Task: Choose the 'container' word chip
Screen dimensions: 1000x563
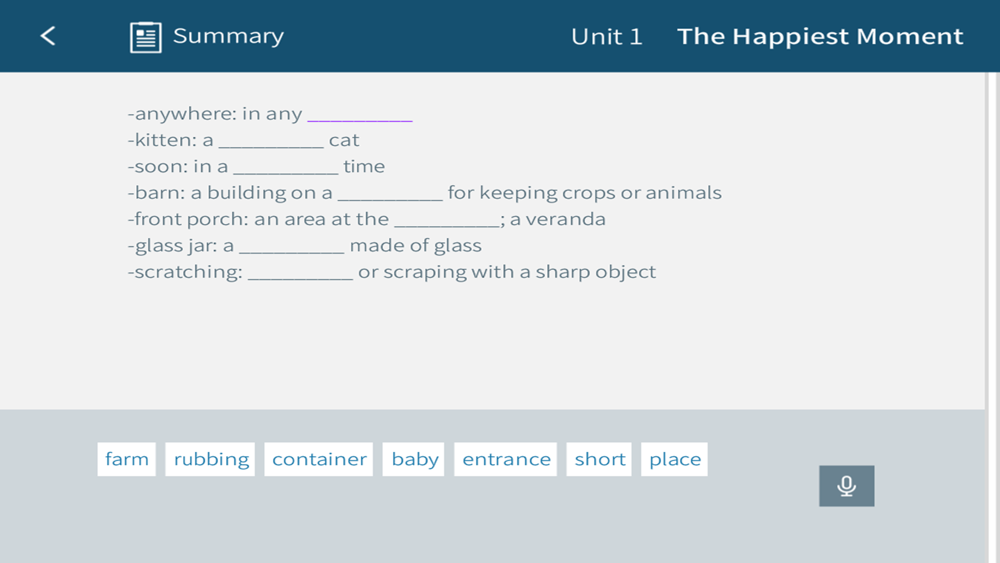Action: [319, 459]
